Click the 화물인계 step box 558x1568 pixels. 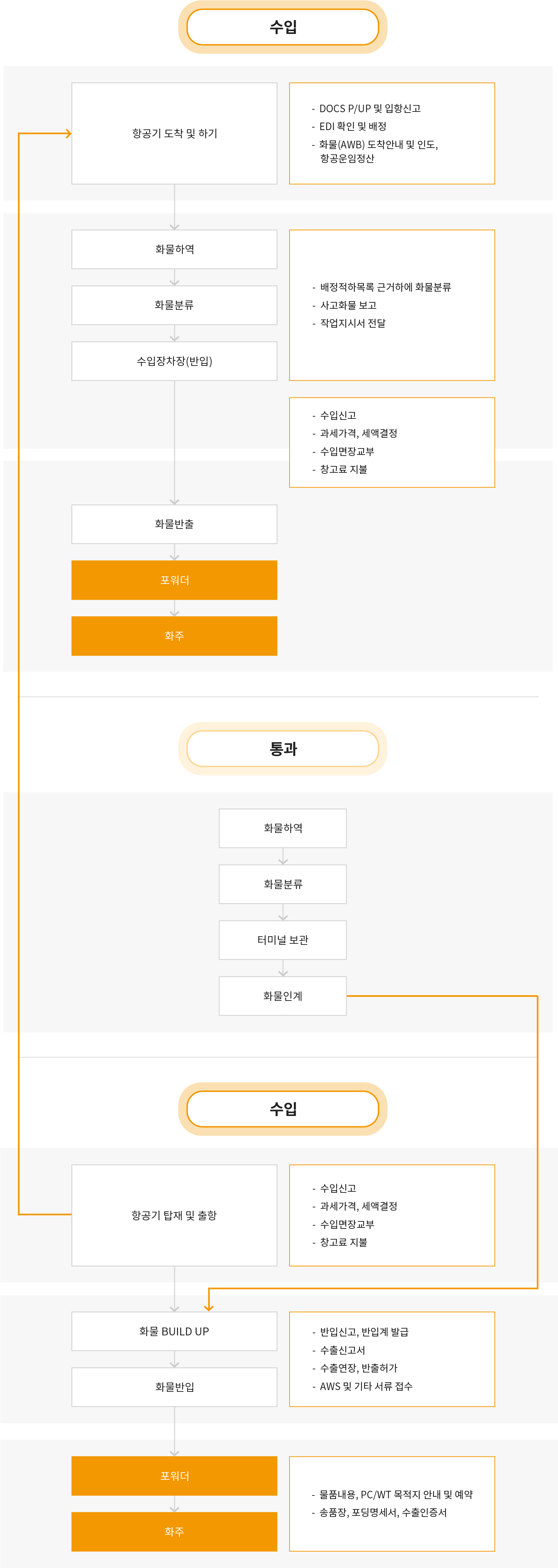click(283, 996)
